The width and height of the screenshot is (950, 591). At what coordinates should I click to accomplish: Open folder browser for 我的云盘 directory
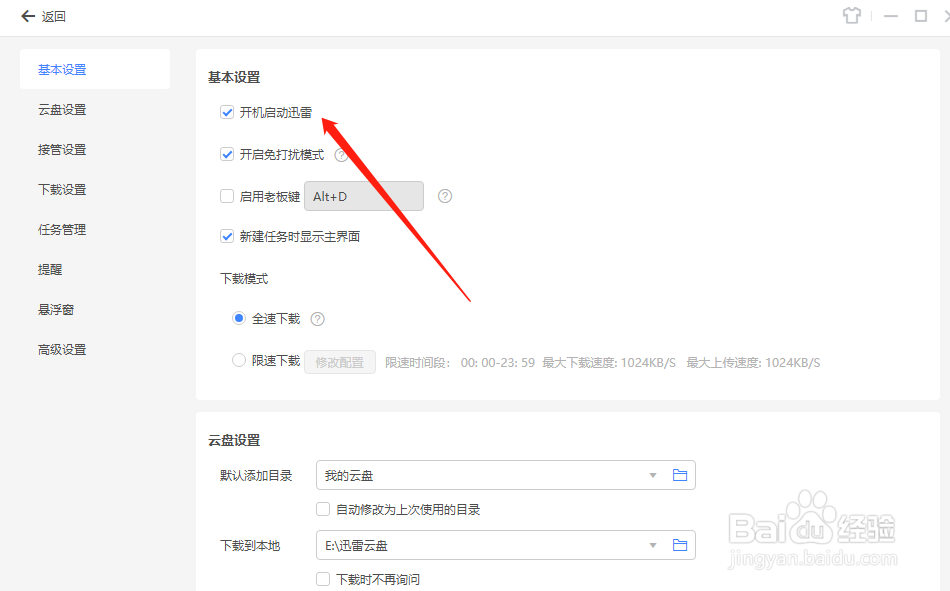pyautogui.click(x=680, y=475)
